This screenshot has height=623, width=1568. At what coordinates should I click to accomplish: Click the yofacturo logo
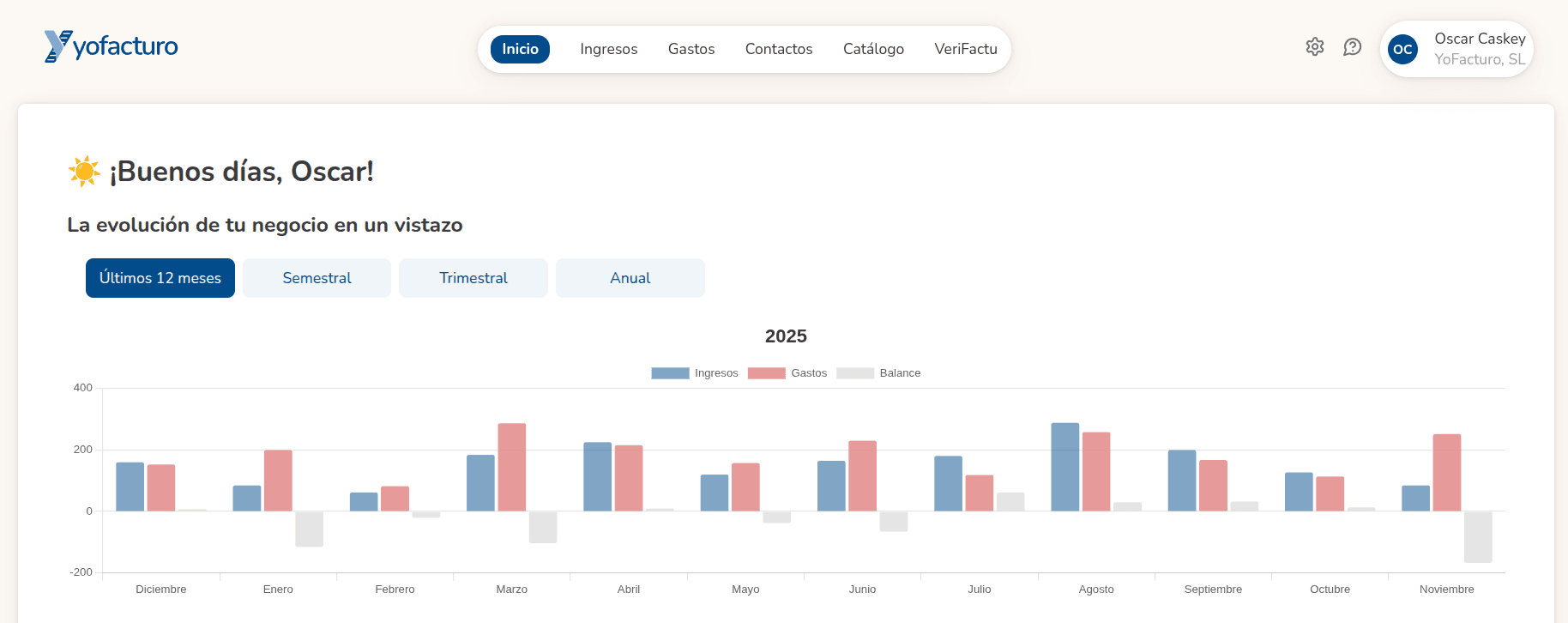pos(112,46)
